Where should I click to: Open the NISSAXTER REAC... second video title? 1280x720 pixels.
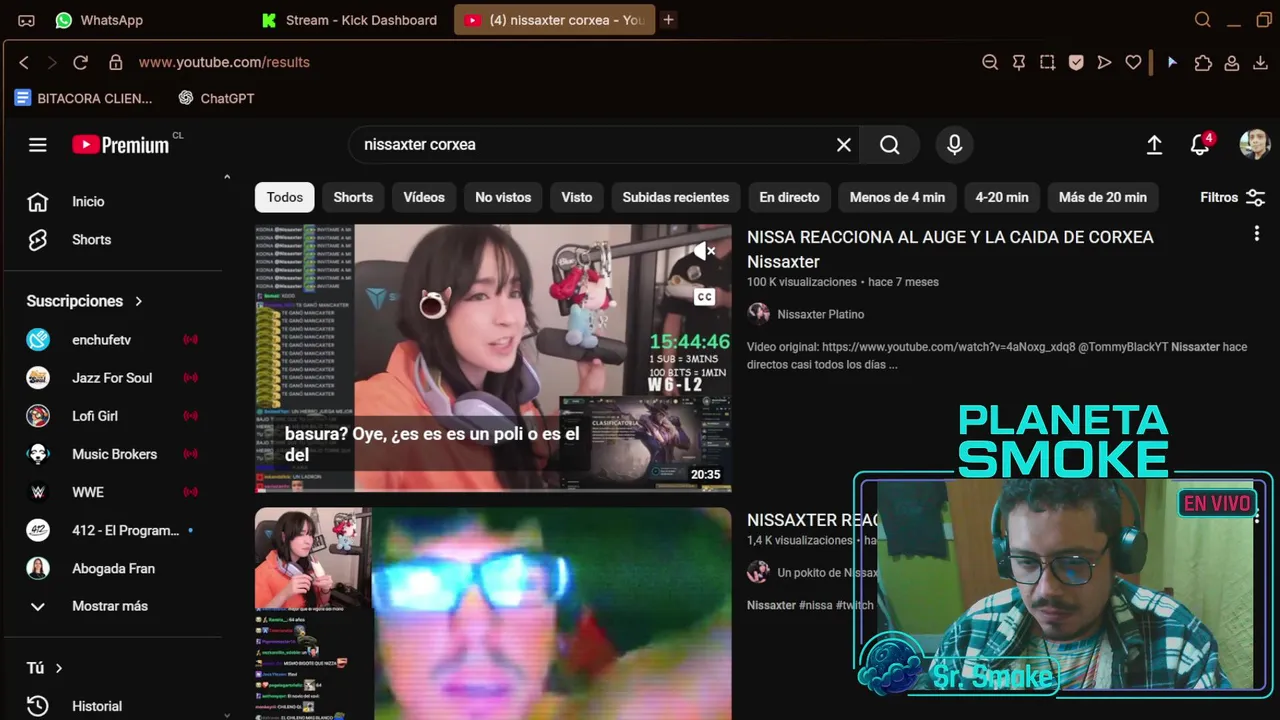tap(813, 520)
